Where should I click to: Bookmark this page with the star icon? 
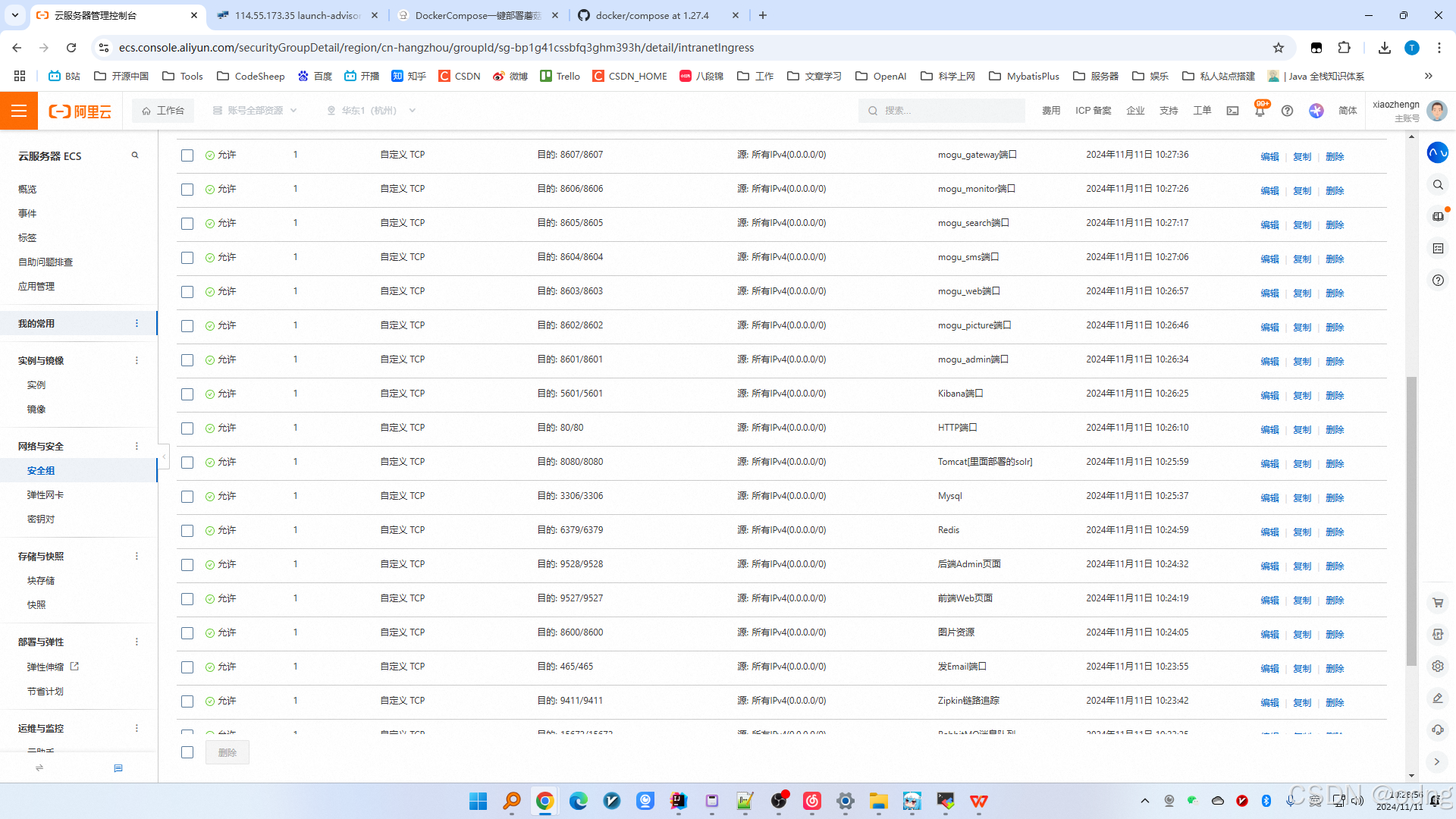coord(1279,48)
